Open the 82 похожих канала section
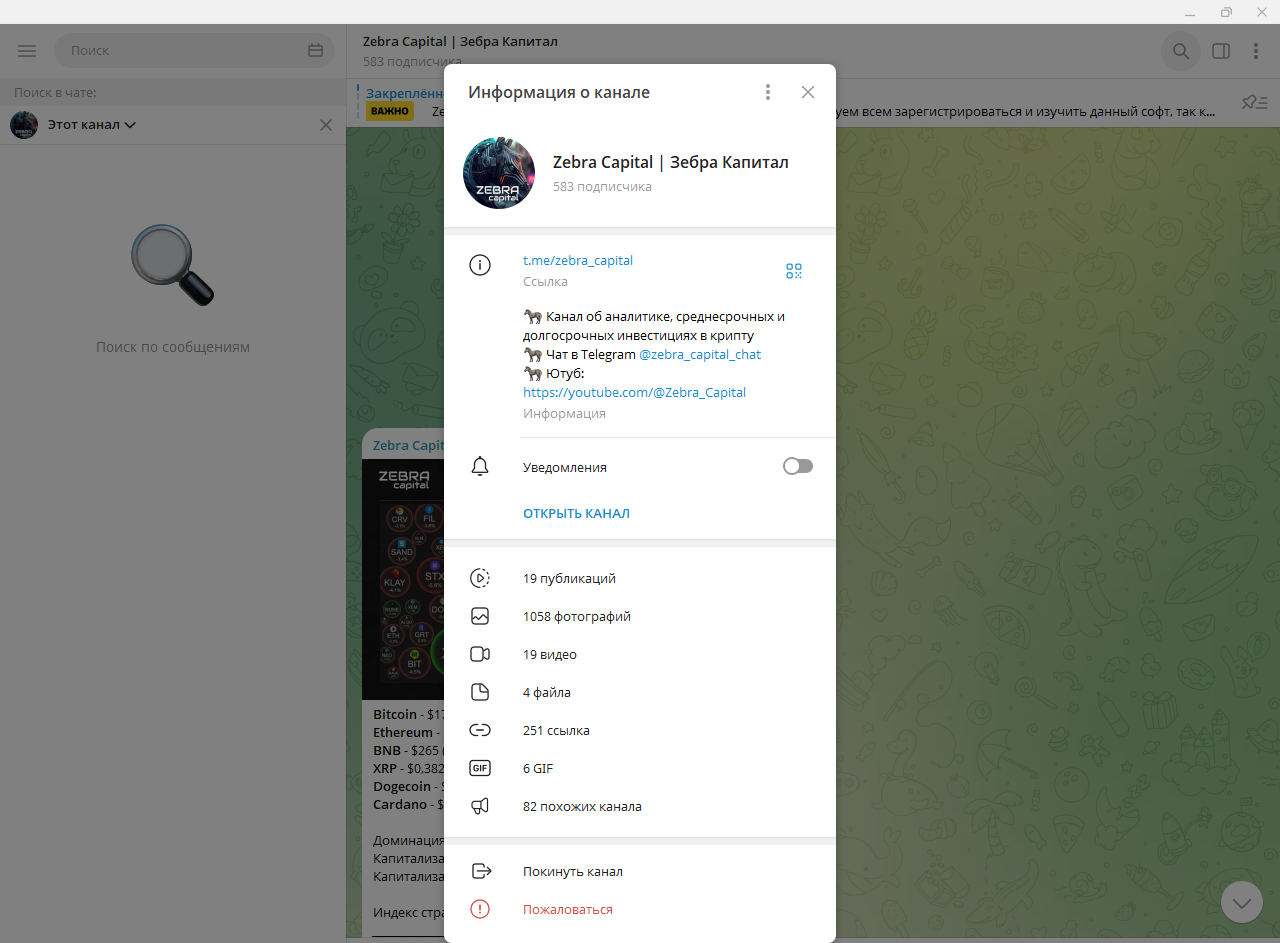Screen dimensions: 1280x943 click(640, 806)
